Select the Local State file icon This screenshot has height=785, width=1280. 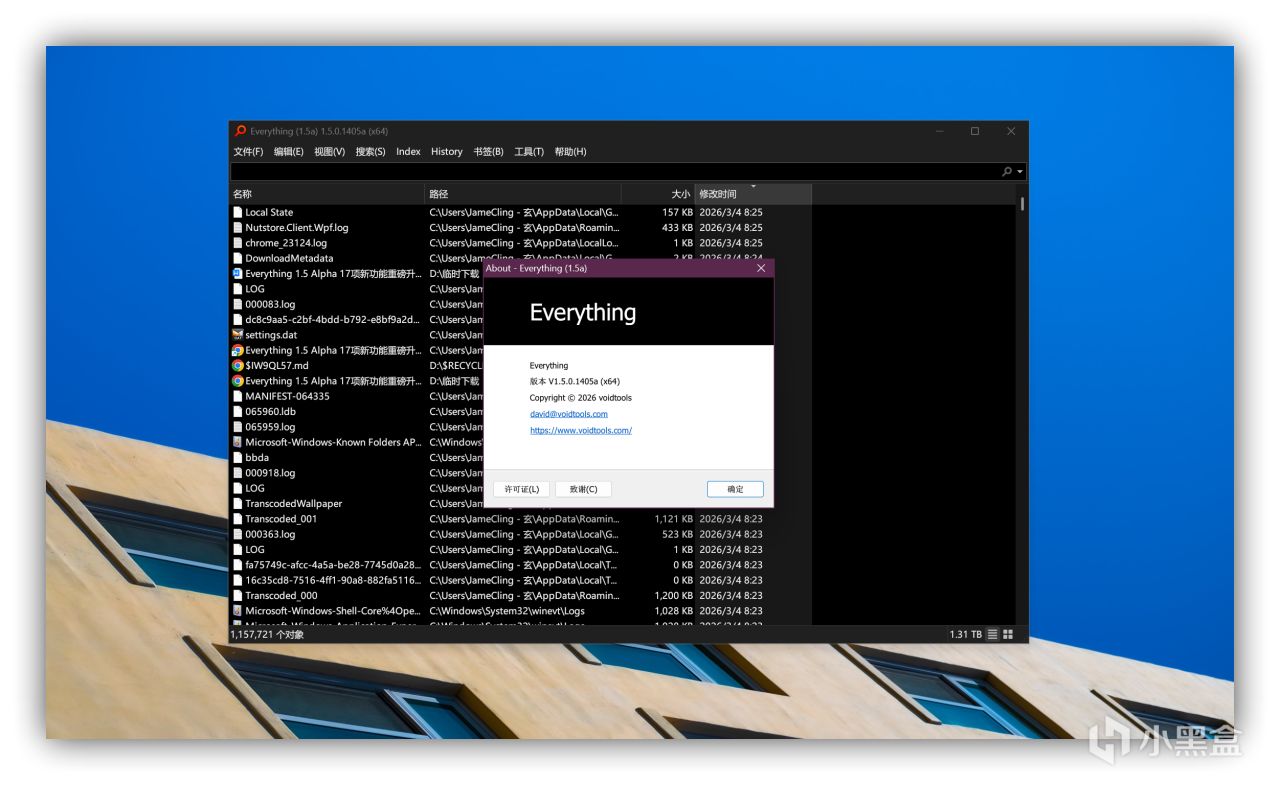(238, 212)
